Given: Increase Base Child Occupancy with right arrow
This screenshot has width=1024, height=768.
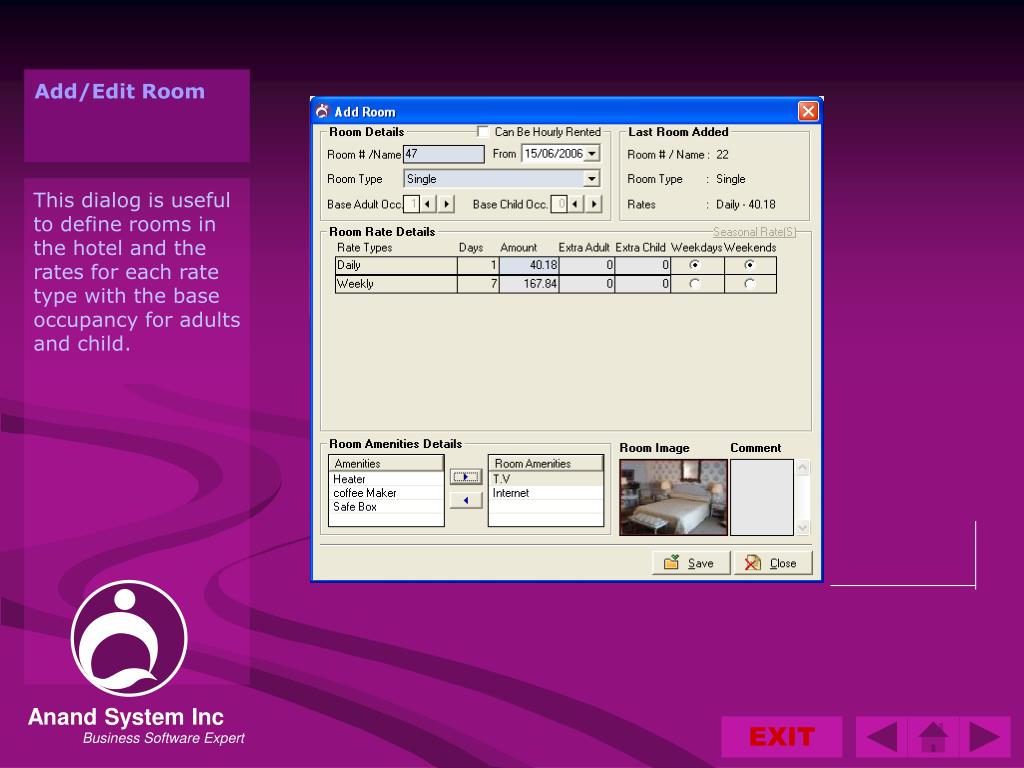Looking at the screenshot, I should 594,204.
